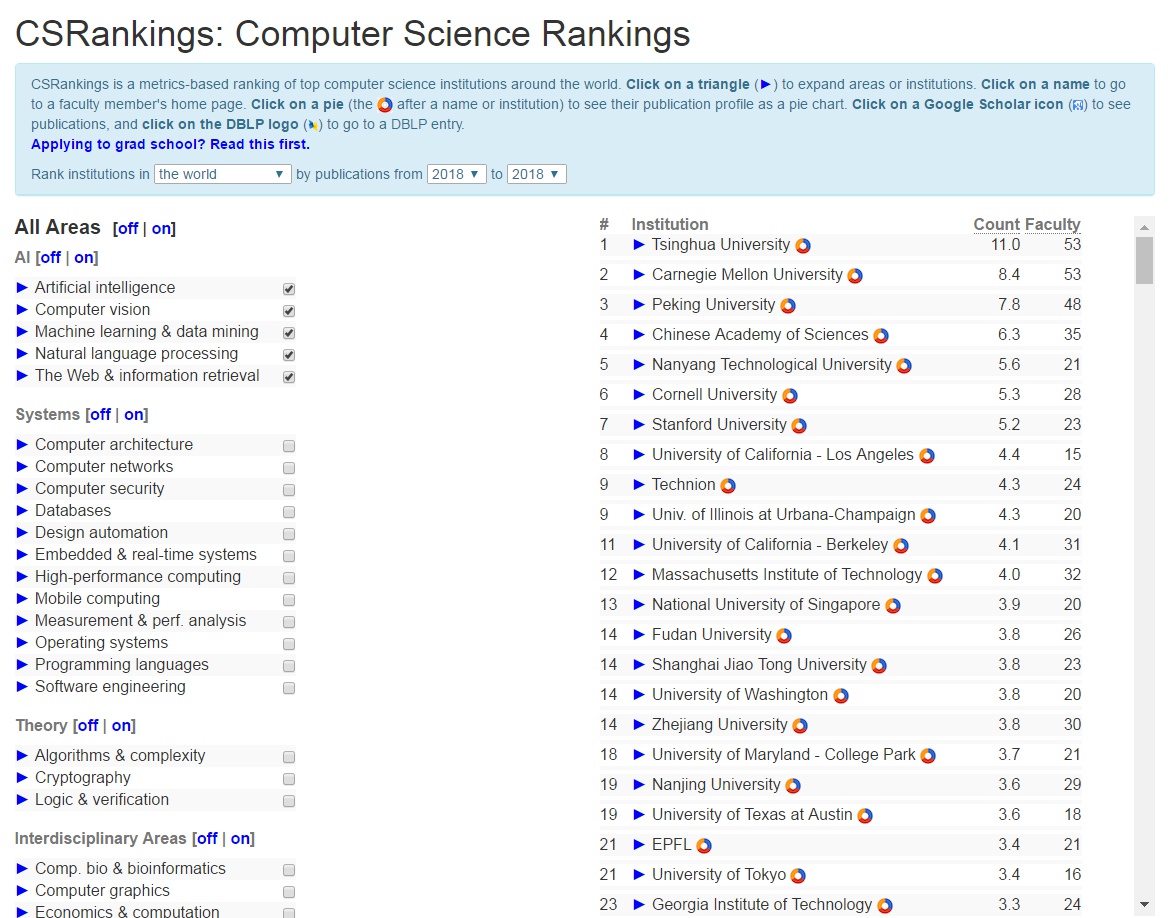The height and width of the screenshot is (918, 1169).
Task: Click scrollbar up arrow of rankings list
Action: [1144, 225]
